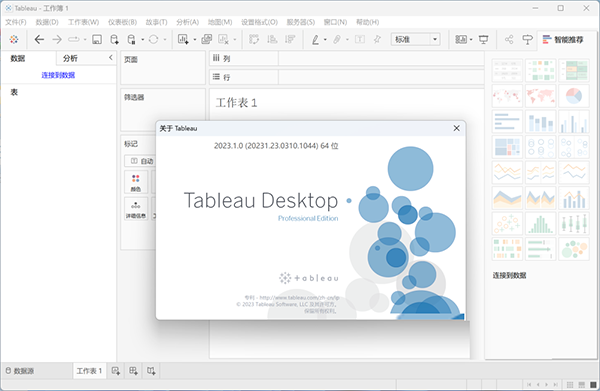Open the 数据(D) menu
The width and height of the screenshot is (600, 391).
(47, 22)
